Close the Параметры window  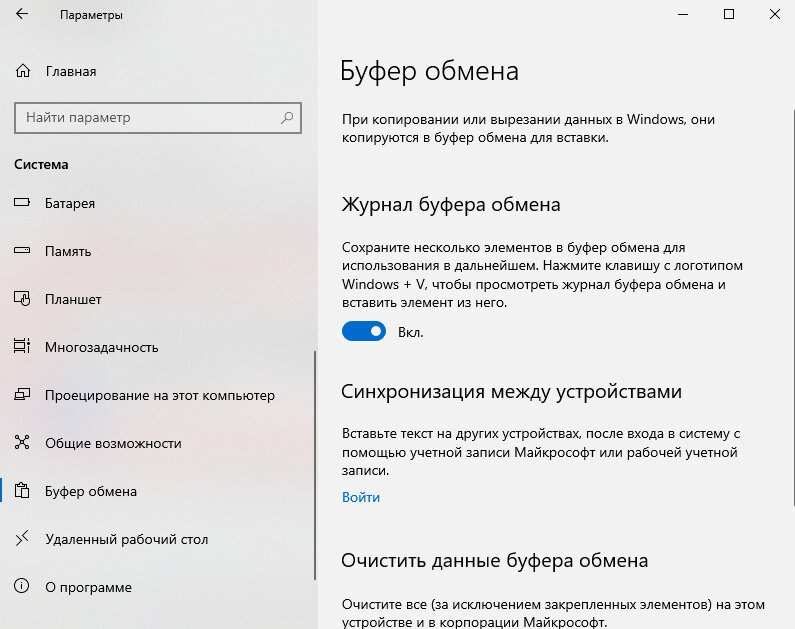(x=774, y=14)
